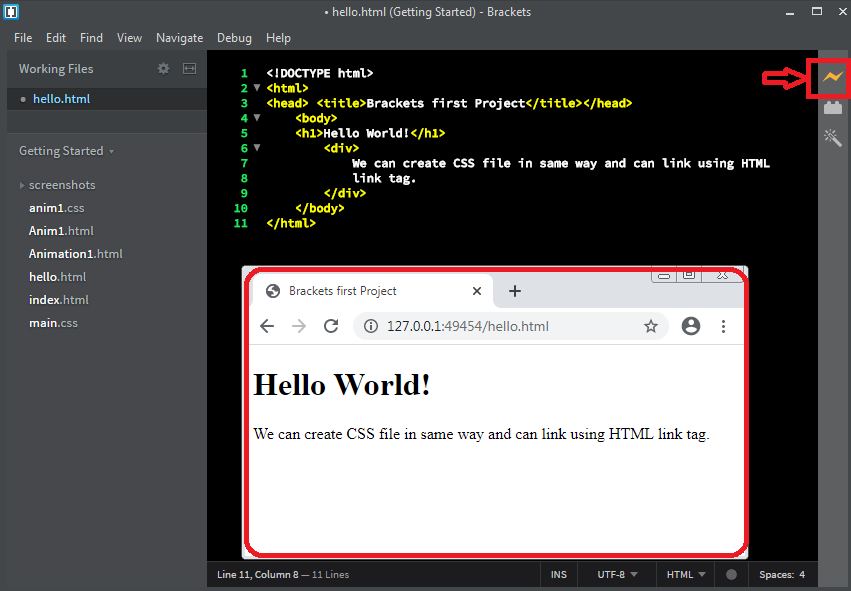The height and width of the screenshot is (591, 851).
Task: Place cursor on the closing </html> tag
Action: [291, 223]
